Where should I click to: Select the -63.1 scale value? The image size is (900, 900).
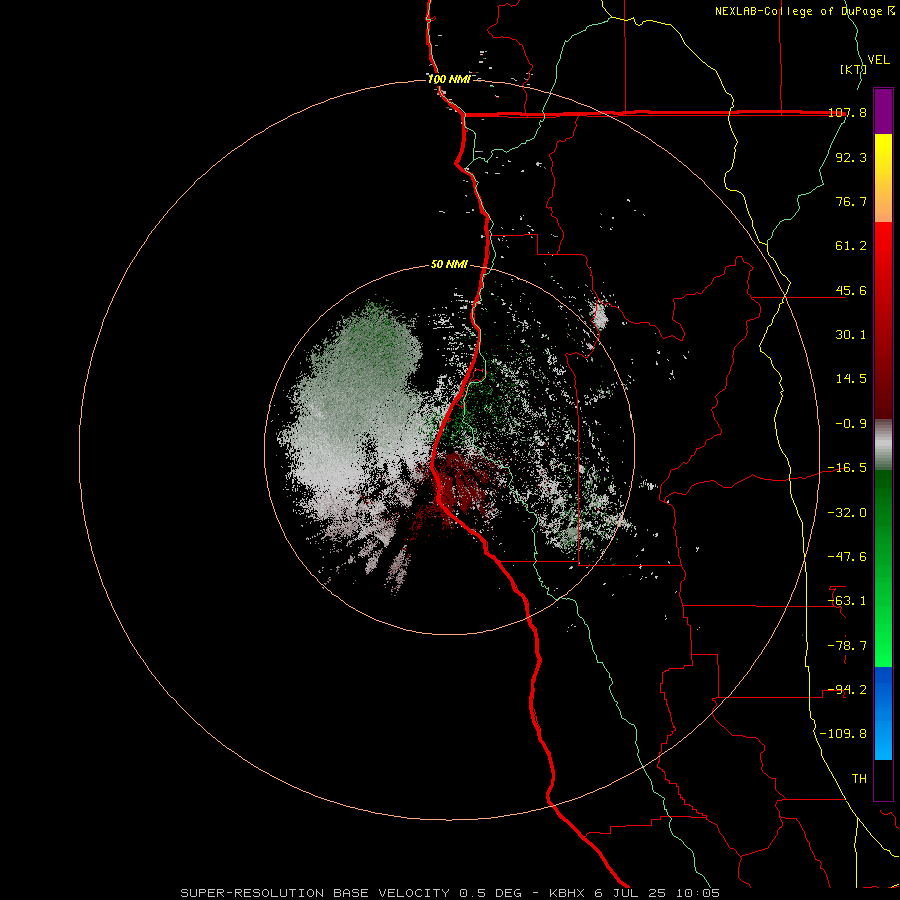click(847, 601)
